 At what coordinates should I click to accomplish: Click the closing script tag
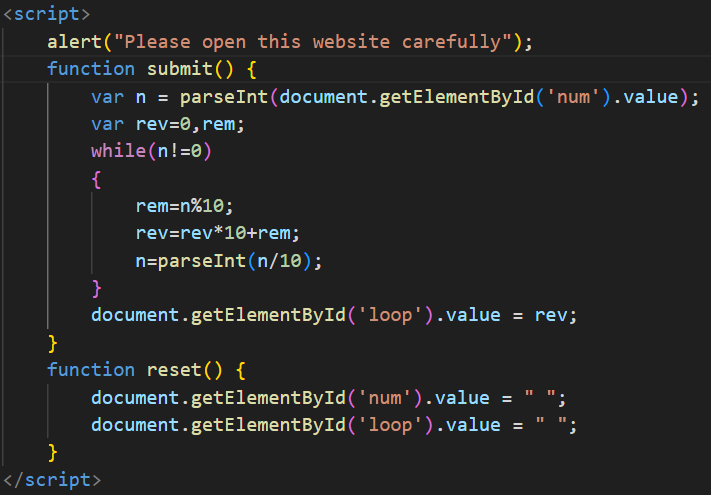pos(52,479)
